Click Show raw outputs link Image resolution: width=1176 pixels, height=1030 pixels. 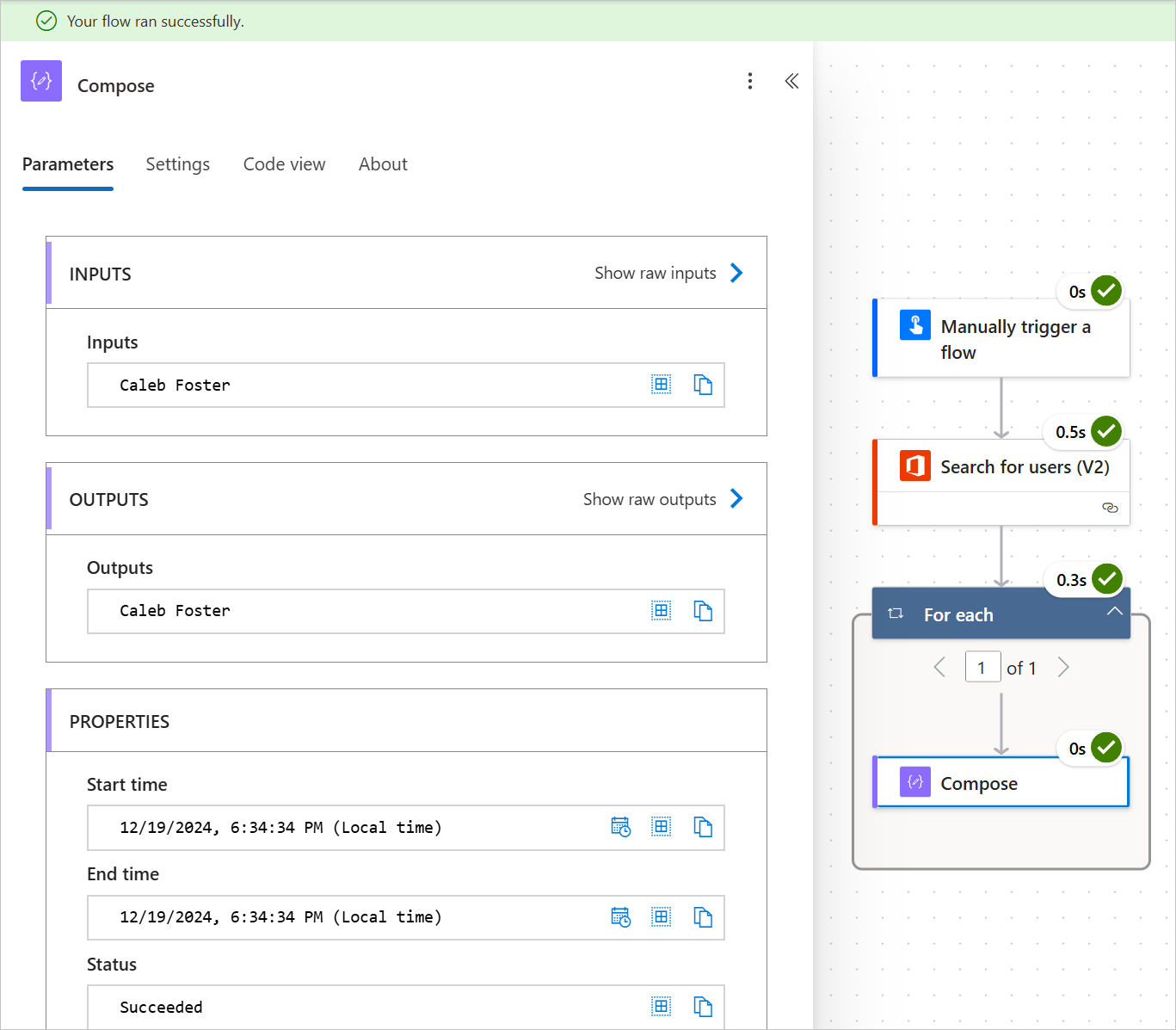click(x=650, y=500)
